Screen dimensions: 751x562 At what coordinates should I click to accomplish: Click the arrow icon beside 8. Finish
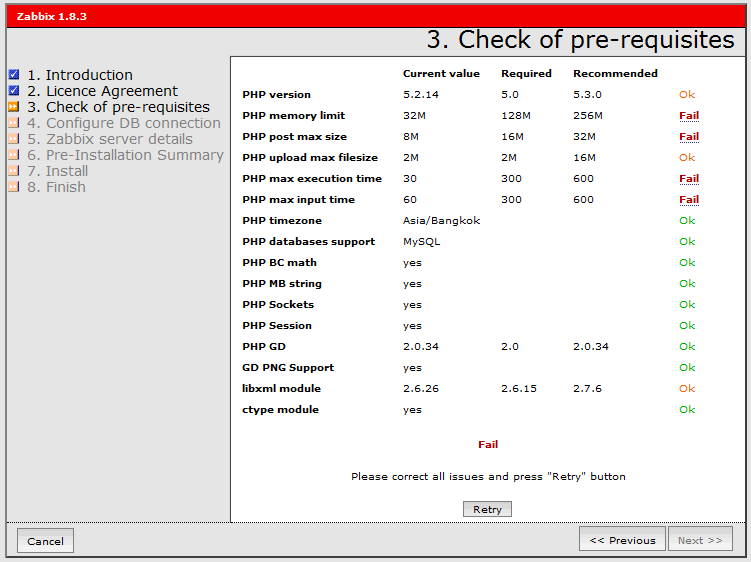tap(14, 186)
